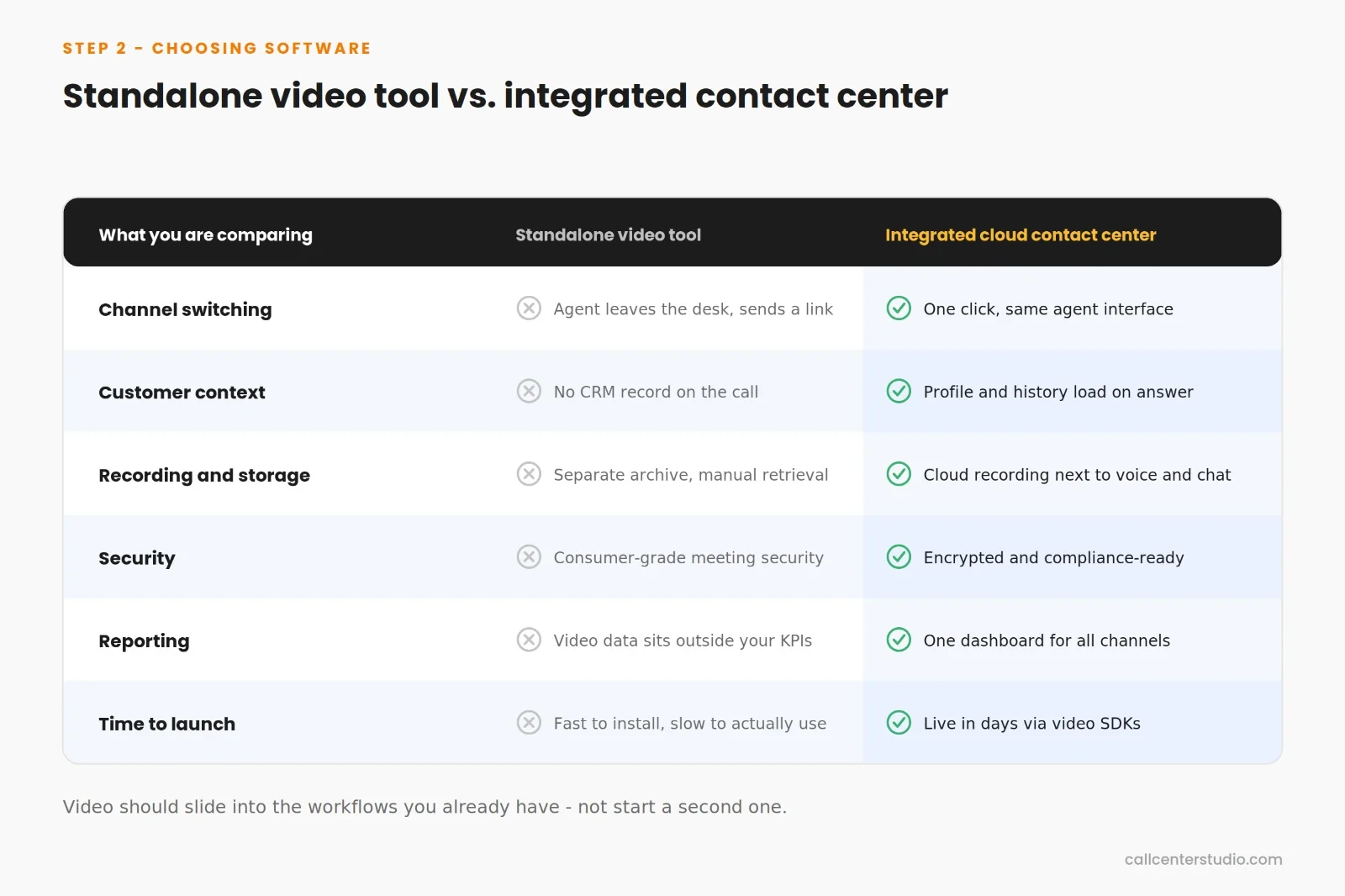This screenshot has width=1345, height=896.
Task: Click the 'Security' row label
Action: pyautogui.click(x=137, y=558)
